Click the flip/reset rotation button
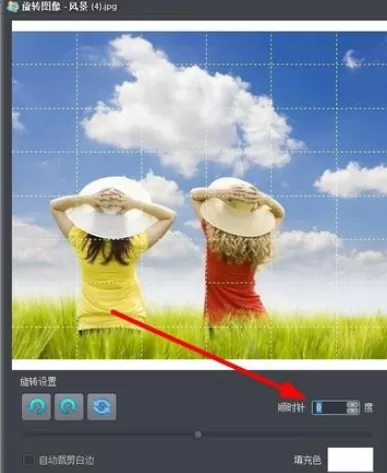 [102, 406]
